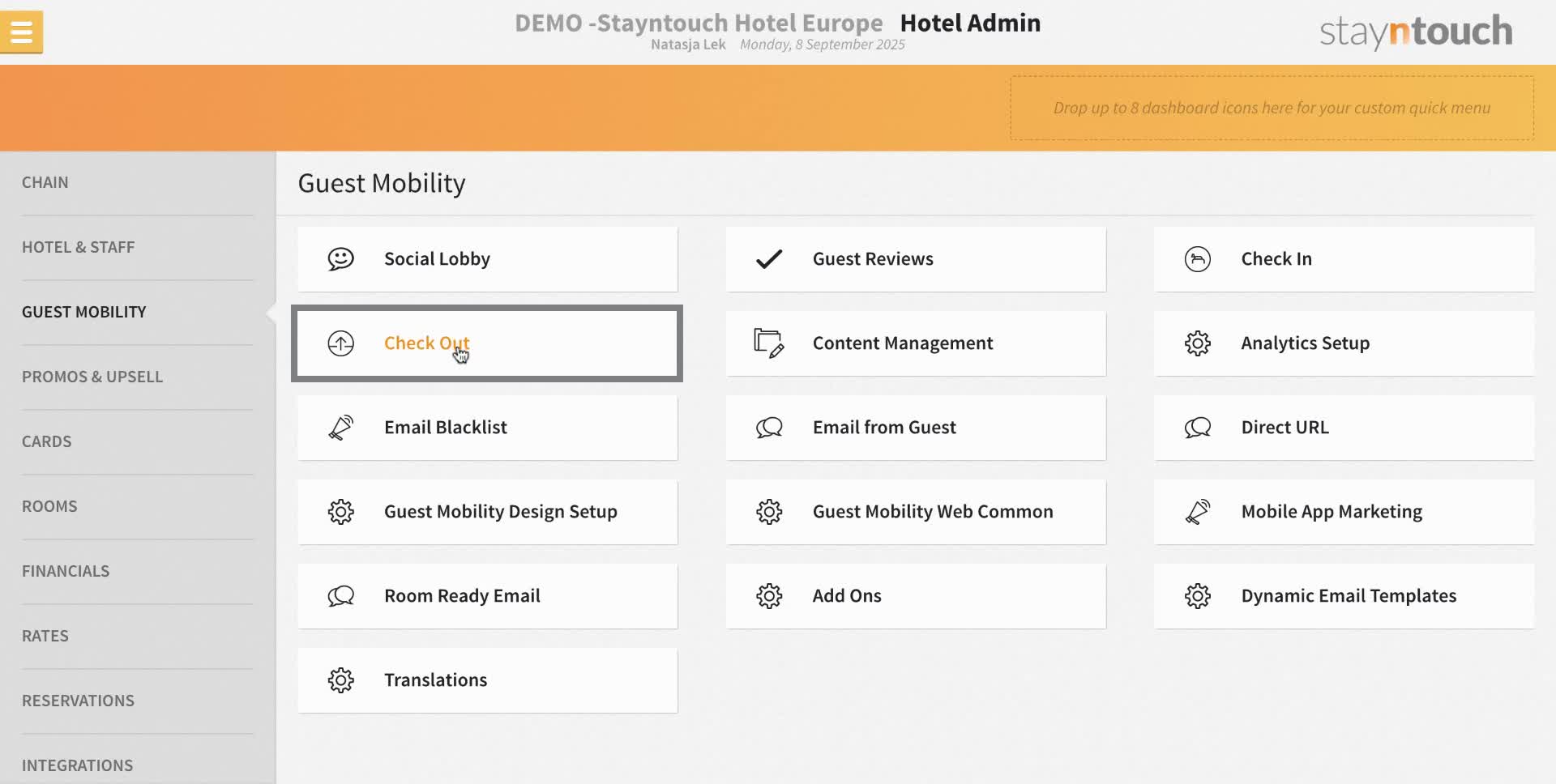The height and width of the screenshot is (784, 1556).
Task: Open the hamburger menu icon
Action: (x=22, y=32)
